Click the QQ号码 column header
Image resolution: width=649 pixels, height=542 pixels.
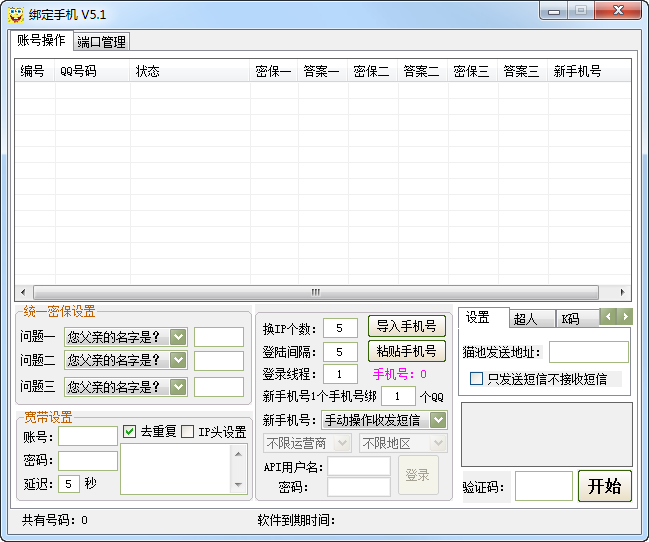tap(92, 71)
